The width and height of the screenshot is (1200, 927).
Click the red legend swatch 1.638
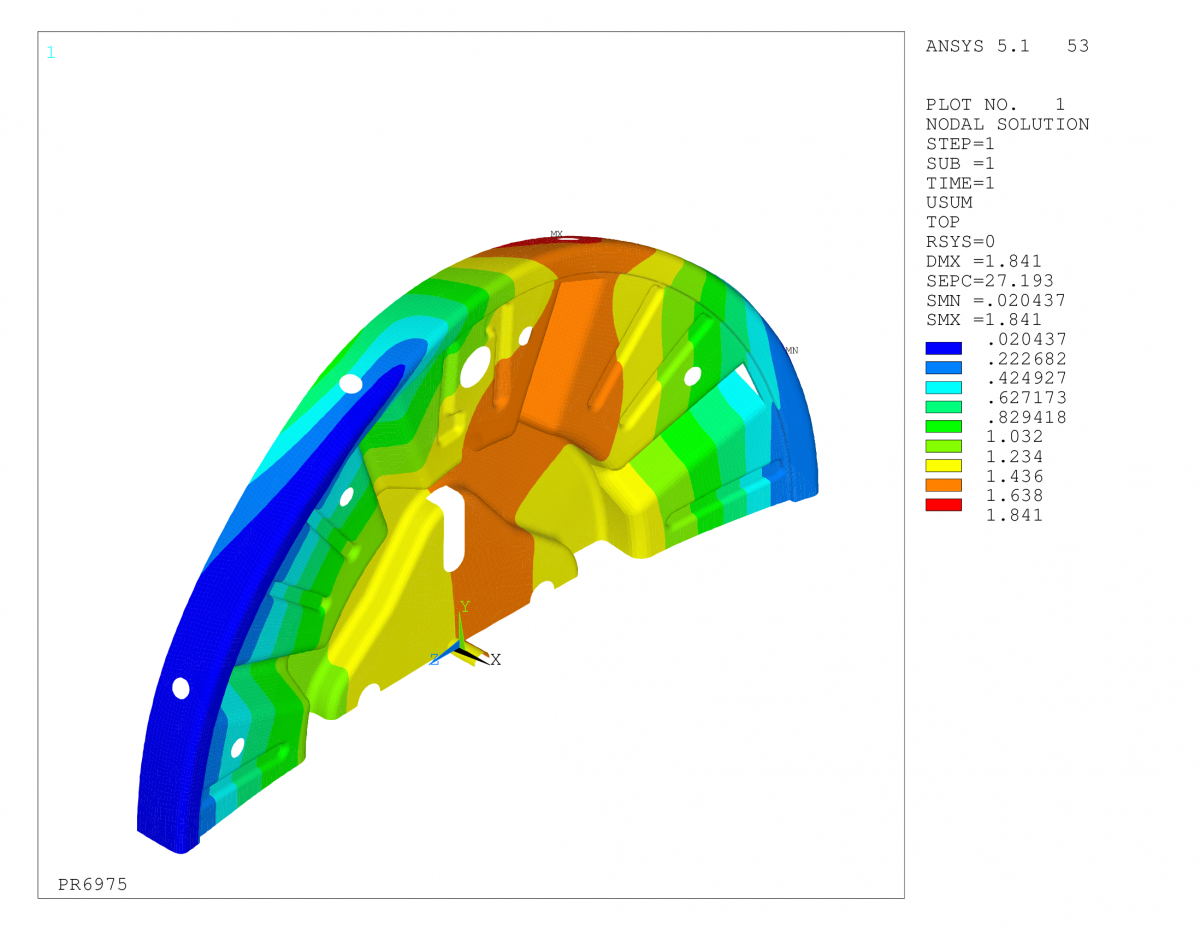[943, 504]
